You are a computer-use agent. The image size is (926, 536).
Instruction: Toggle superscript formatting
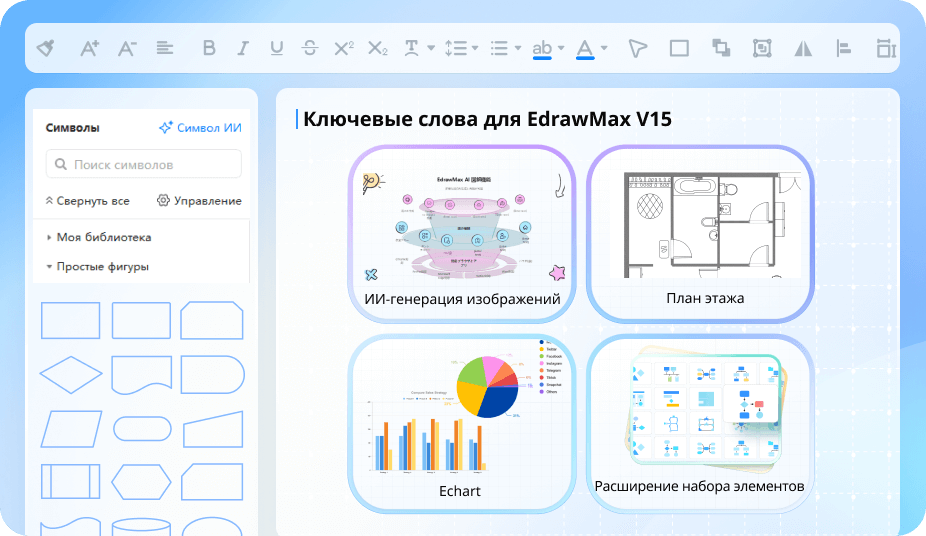[x=344, y=48]
